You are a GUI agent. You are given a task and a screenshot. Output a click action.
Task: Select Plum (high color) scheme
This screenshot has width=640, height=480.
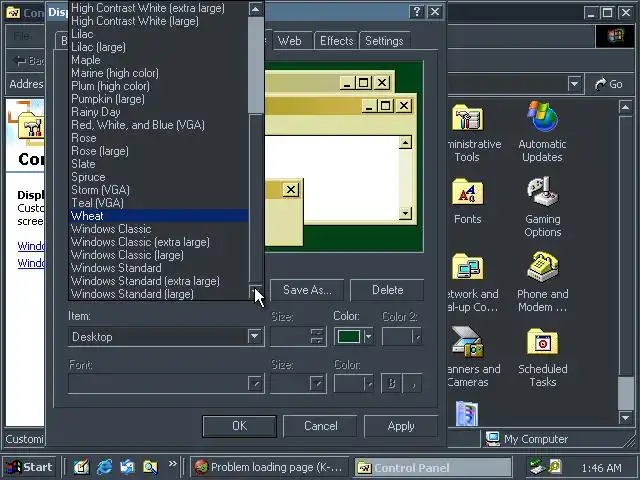tap(159, 86)
